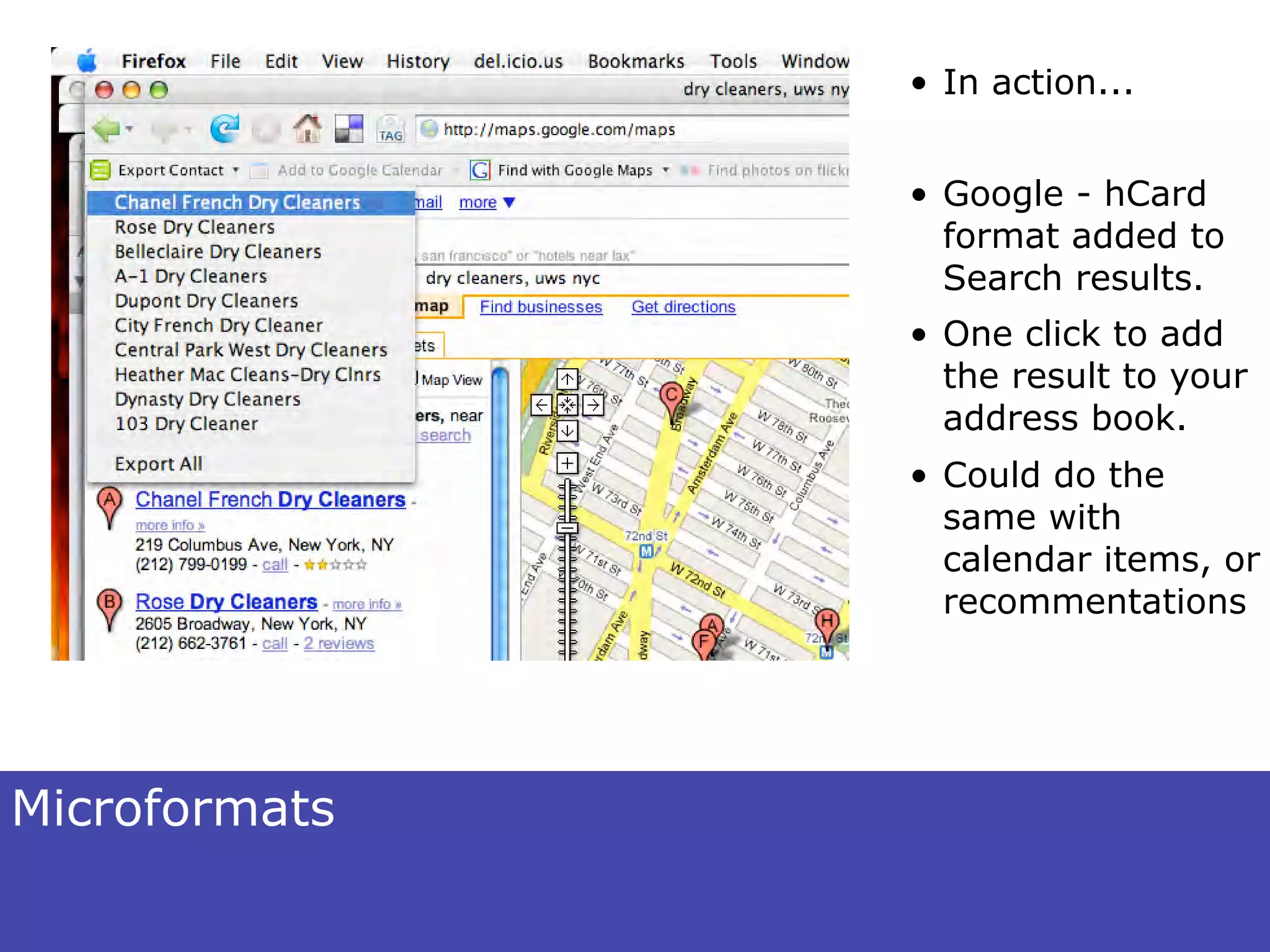This screenshot has height=952, width=1270.
Task: Open the Apple menu
Action: [87, 61]
